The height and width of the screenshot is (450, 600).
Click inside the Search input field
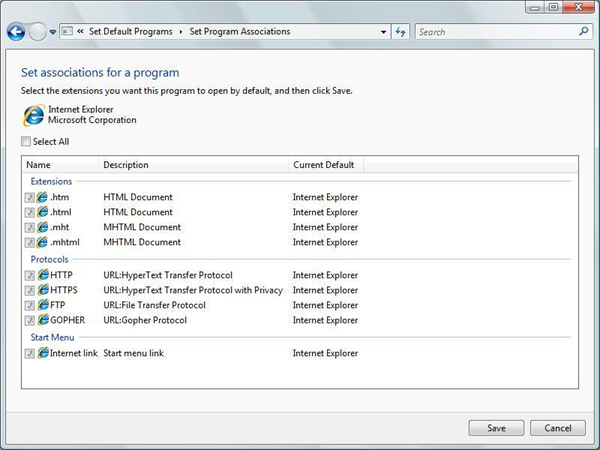point(495,32)
